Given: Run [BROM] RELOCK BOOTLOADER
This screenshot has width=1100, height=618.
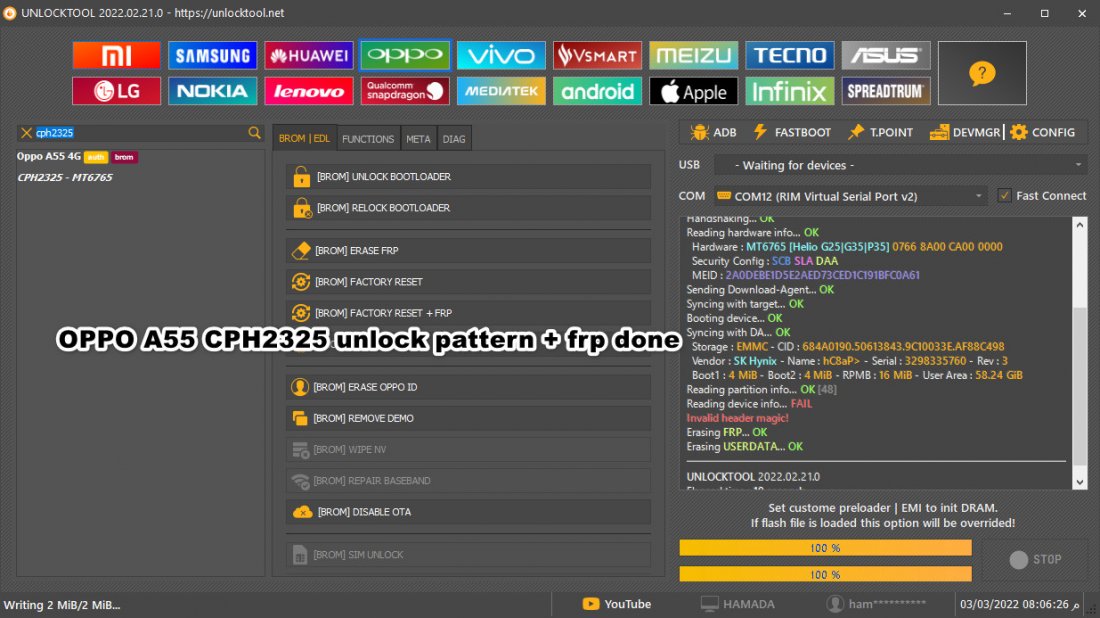Looking at the screenshot, I should coord(468,208).
